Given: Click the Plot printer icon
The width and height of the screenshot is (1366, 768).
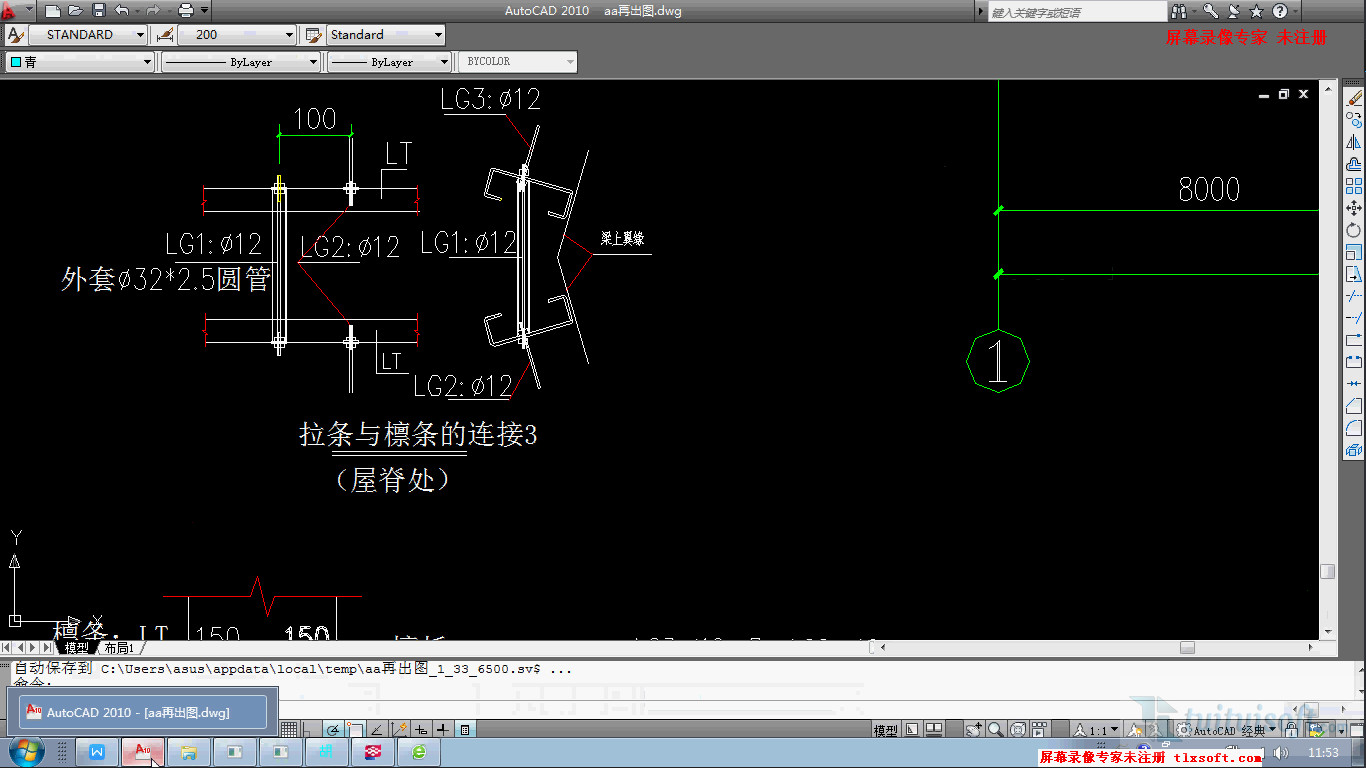Looking at the screenshot, I should pyautogui.click(x=186, y=11).
